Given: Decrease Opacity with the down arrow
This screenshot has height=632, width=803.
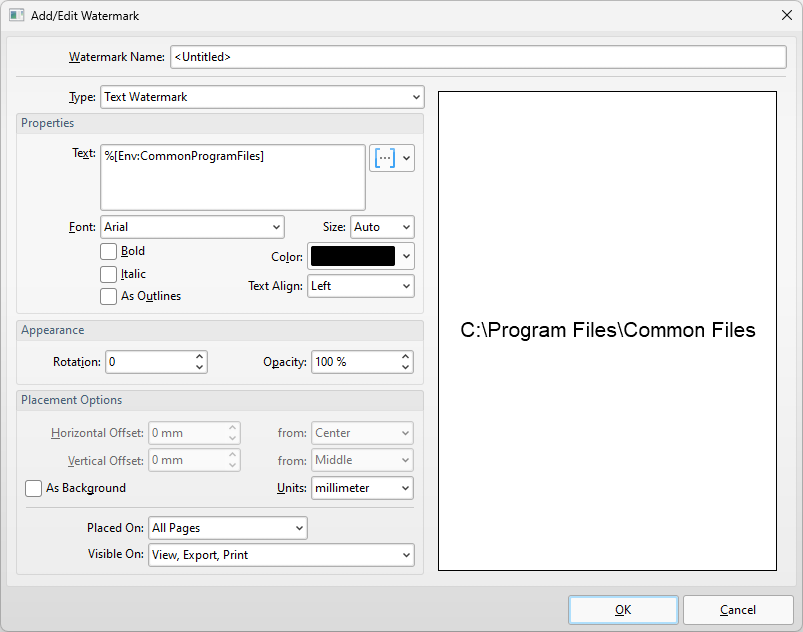Looking at the screenshot, I should [x=406, y=368].
